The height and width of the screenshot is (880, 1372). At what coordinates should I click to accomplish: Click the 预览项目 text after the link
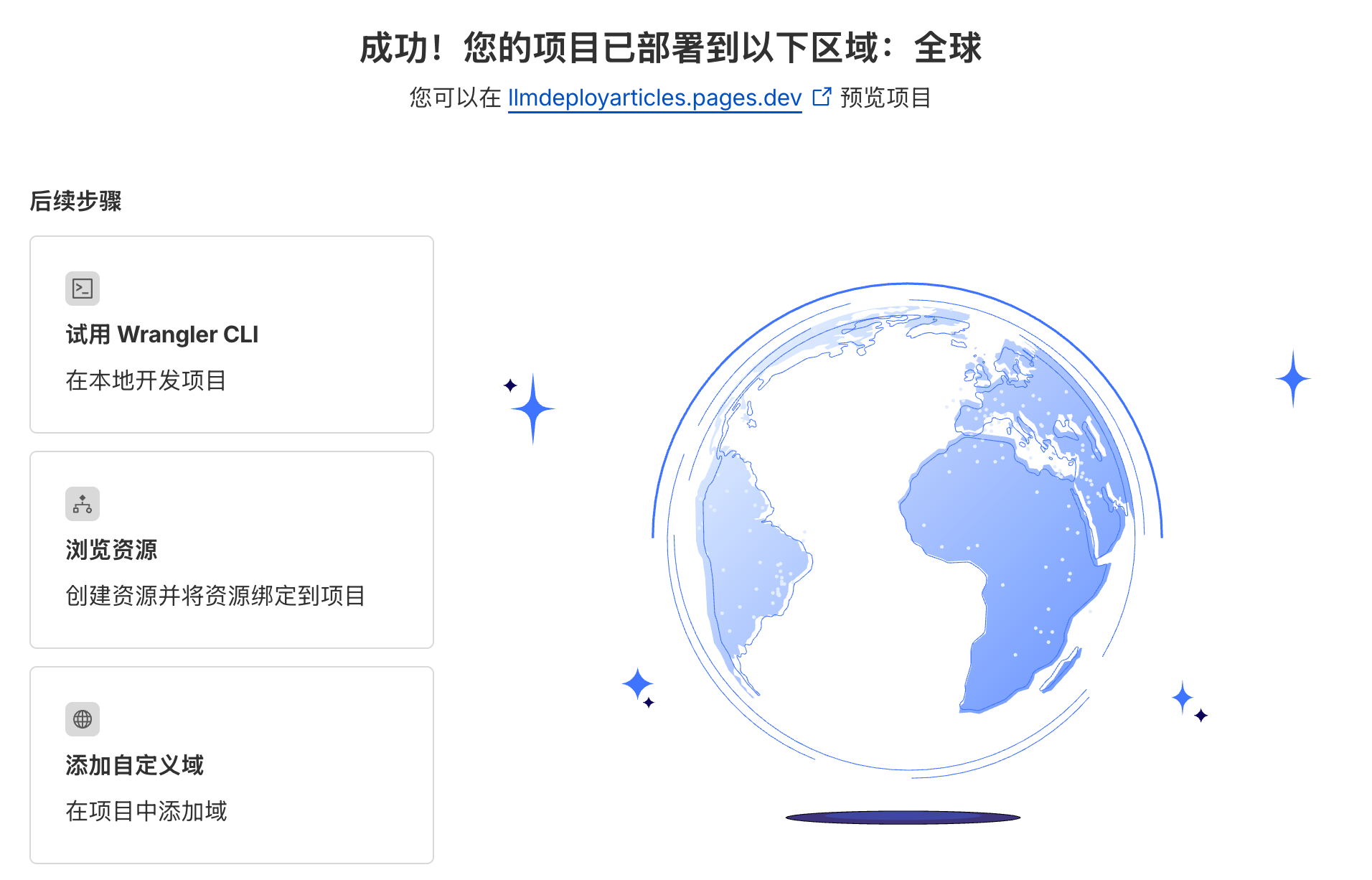coord(885,98)
